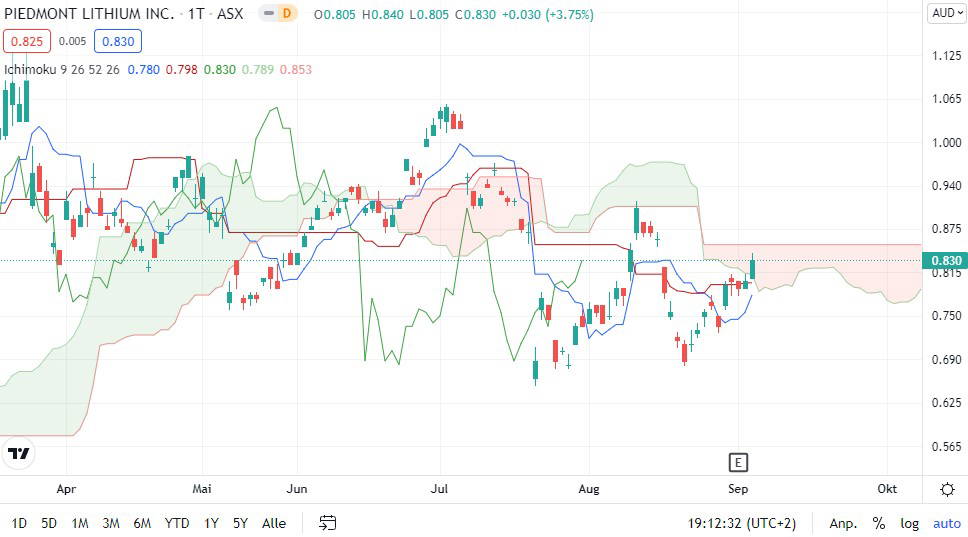The height and width of the screenshot is (537, 968).
Task: Click the 0.005 spread value
Action: (x=72, y=41)
